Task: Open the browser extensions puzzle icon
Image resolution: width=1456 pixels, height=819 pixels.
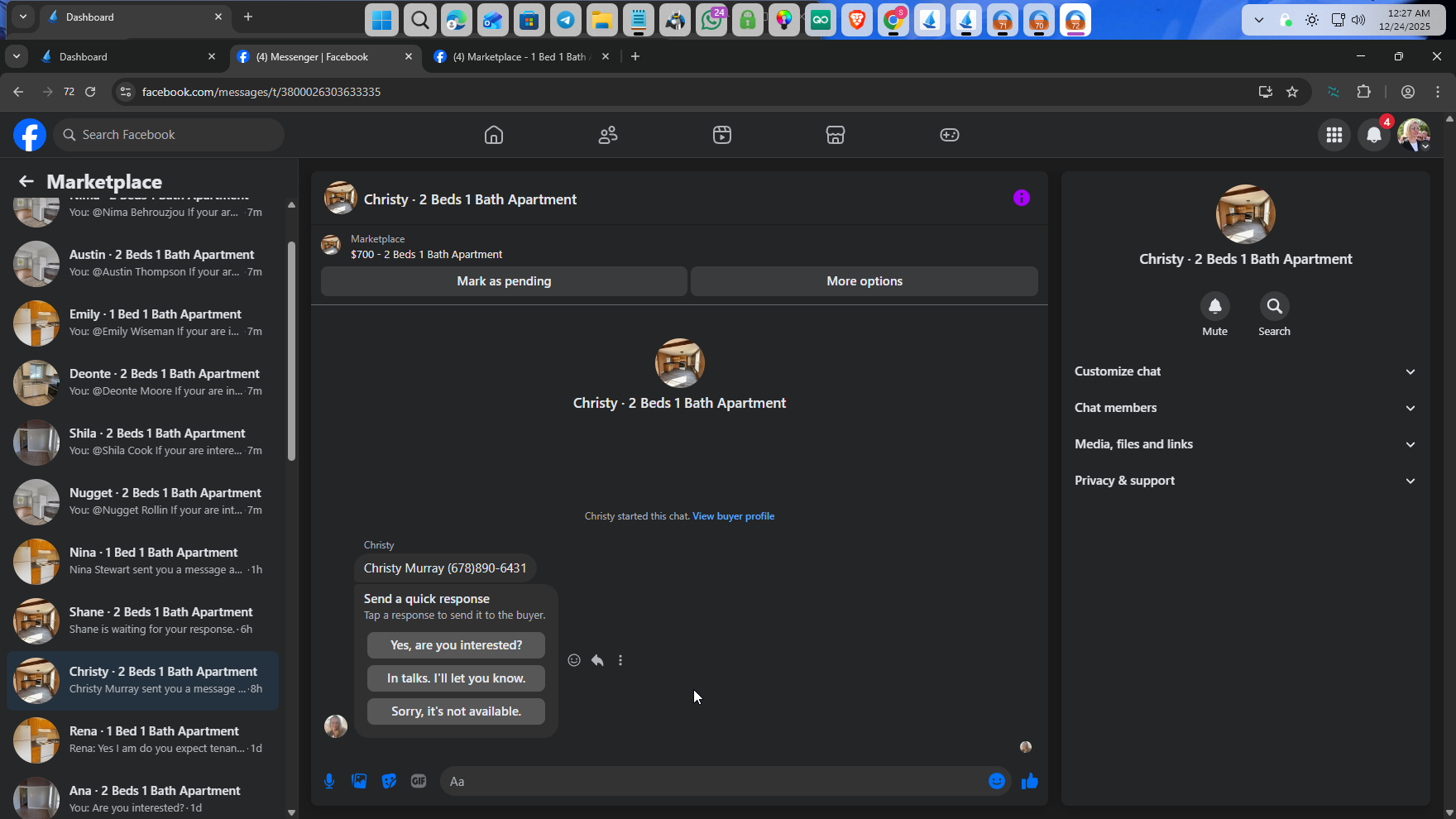Action: [1364, 92]
